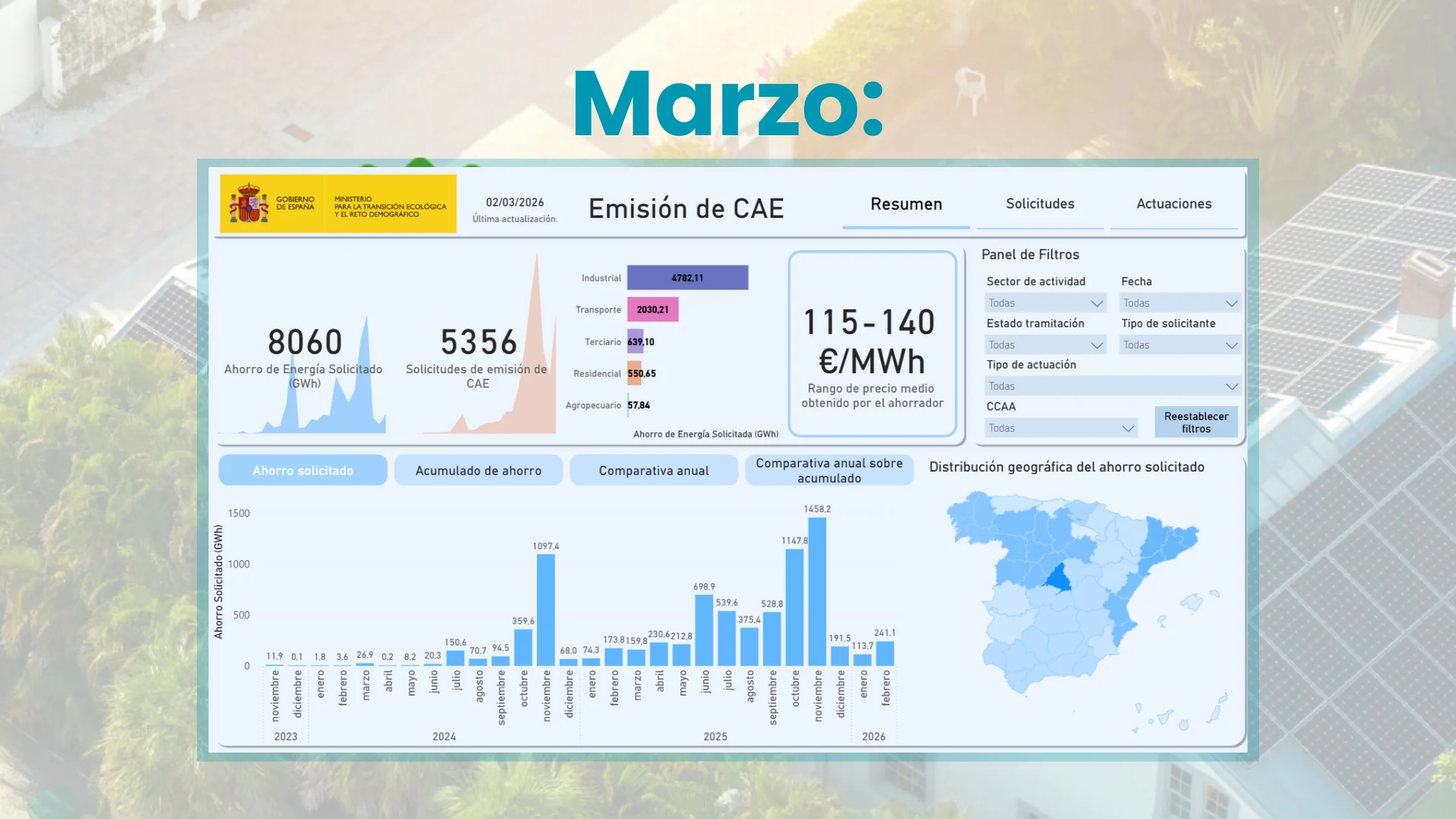Click the Agropecuario bar value 57,84
The image size is (1456, 819).
639,404
